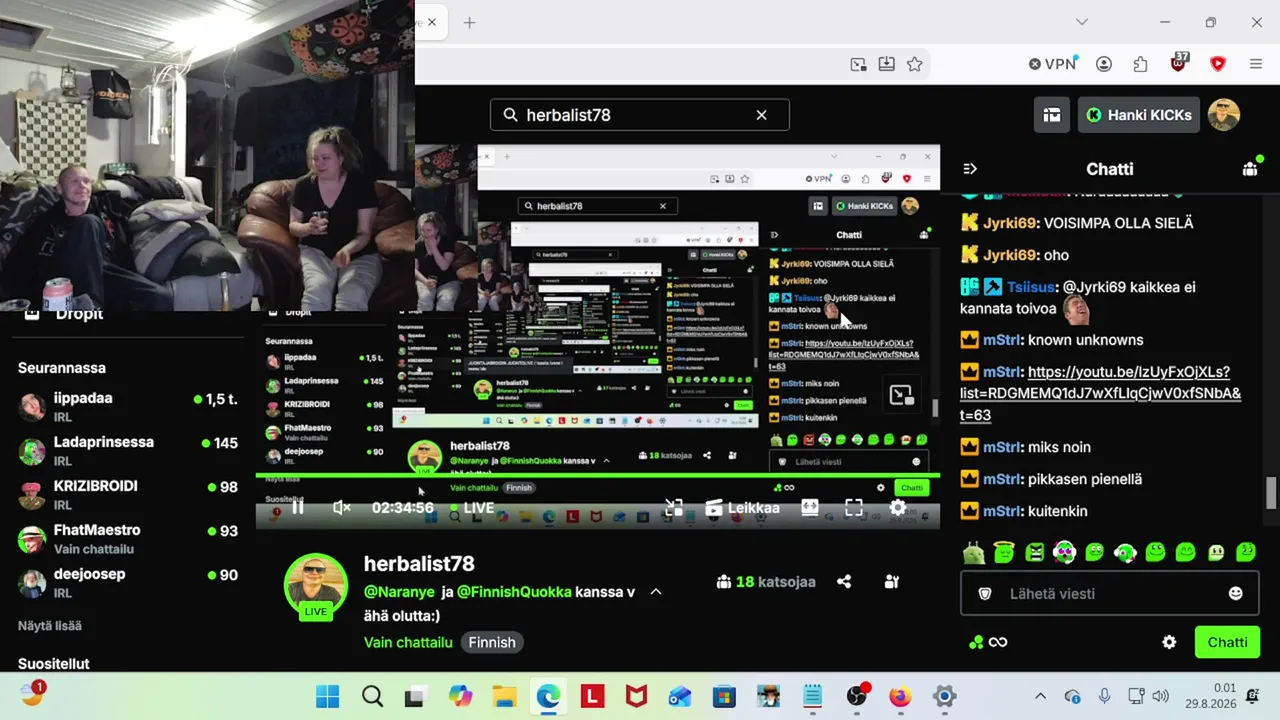1280x720 pixels.
Task: Open FhatMaestro channel in sidebar
Action: pyautogui.click(x=128, y=538)
